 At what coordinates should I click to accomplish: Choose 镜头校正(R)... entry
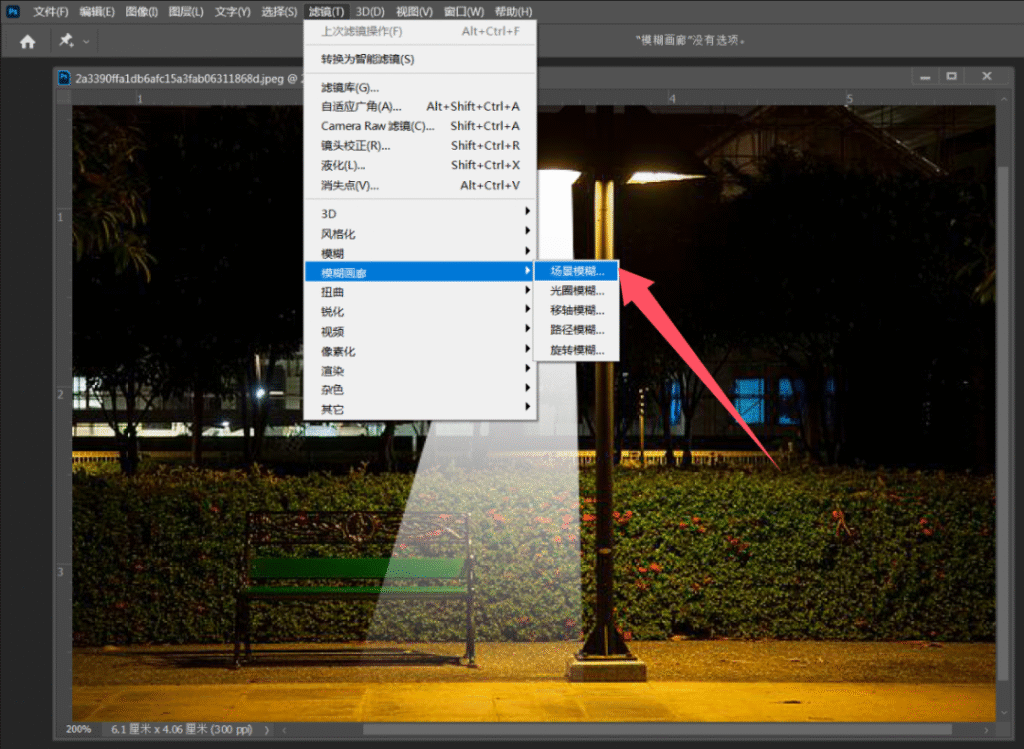click(x=421, y=146)
